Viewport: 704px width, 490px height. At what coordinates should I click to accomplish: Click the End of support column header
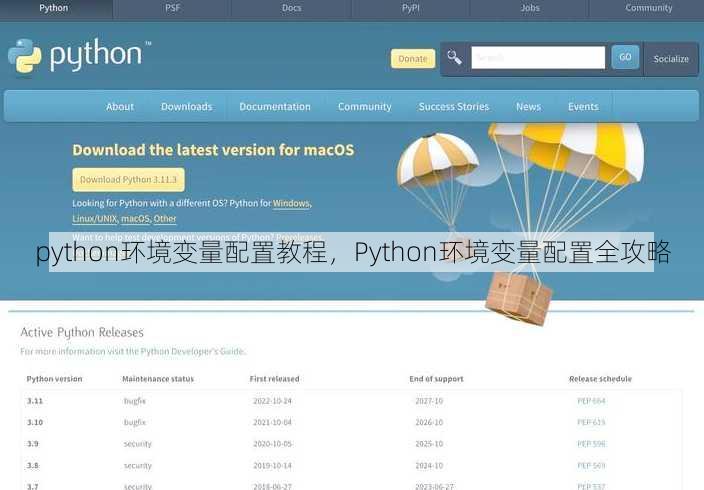tap(436, 379)
